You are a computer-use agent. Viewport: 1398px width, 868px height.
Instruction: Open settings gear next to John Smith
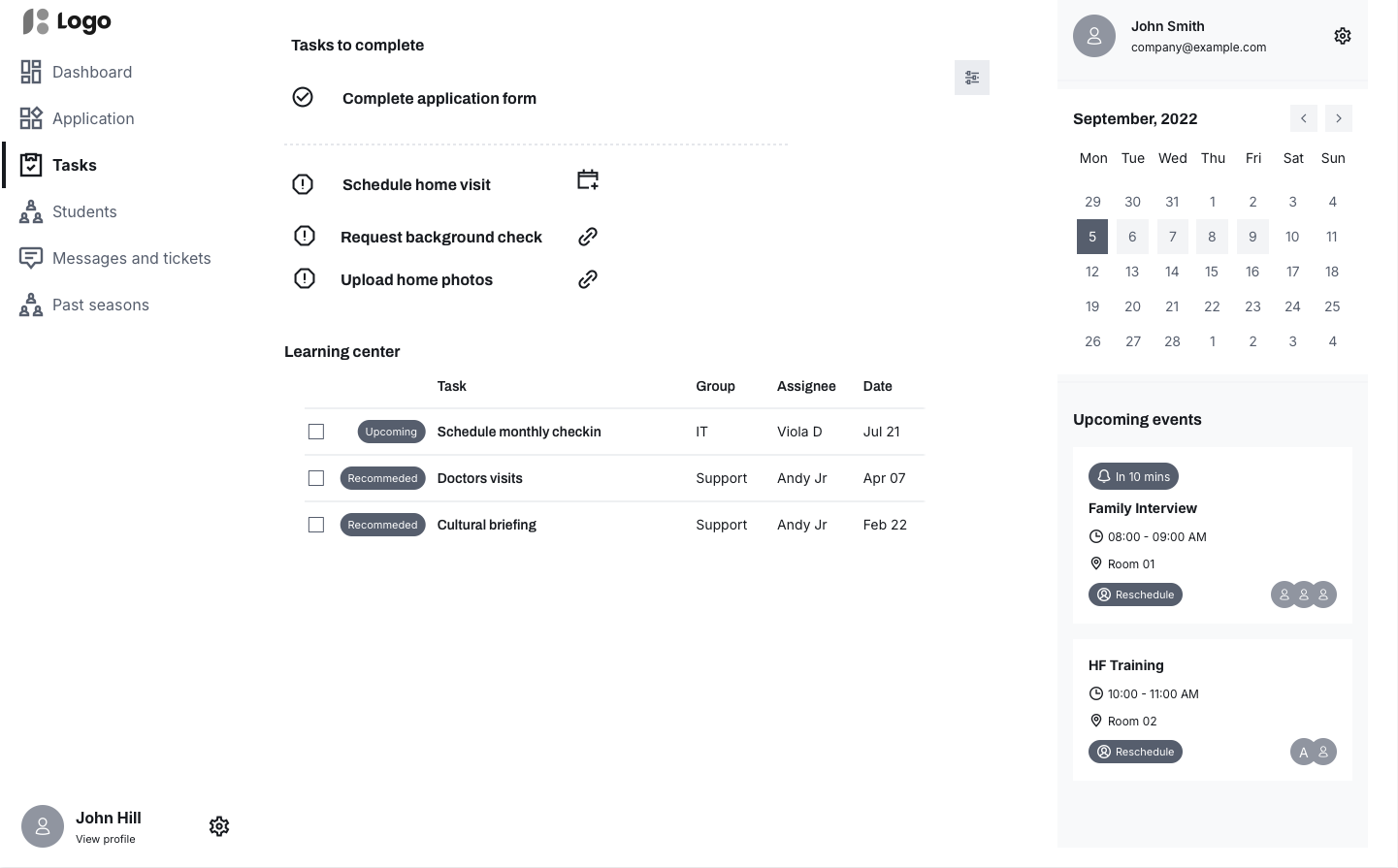coord(1342,36)
